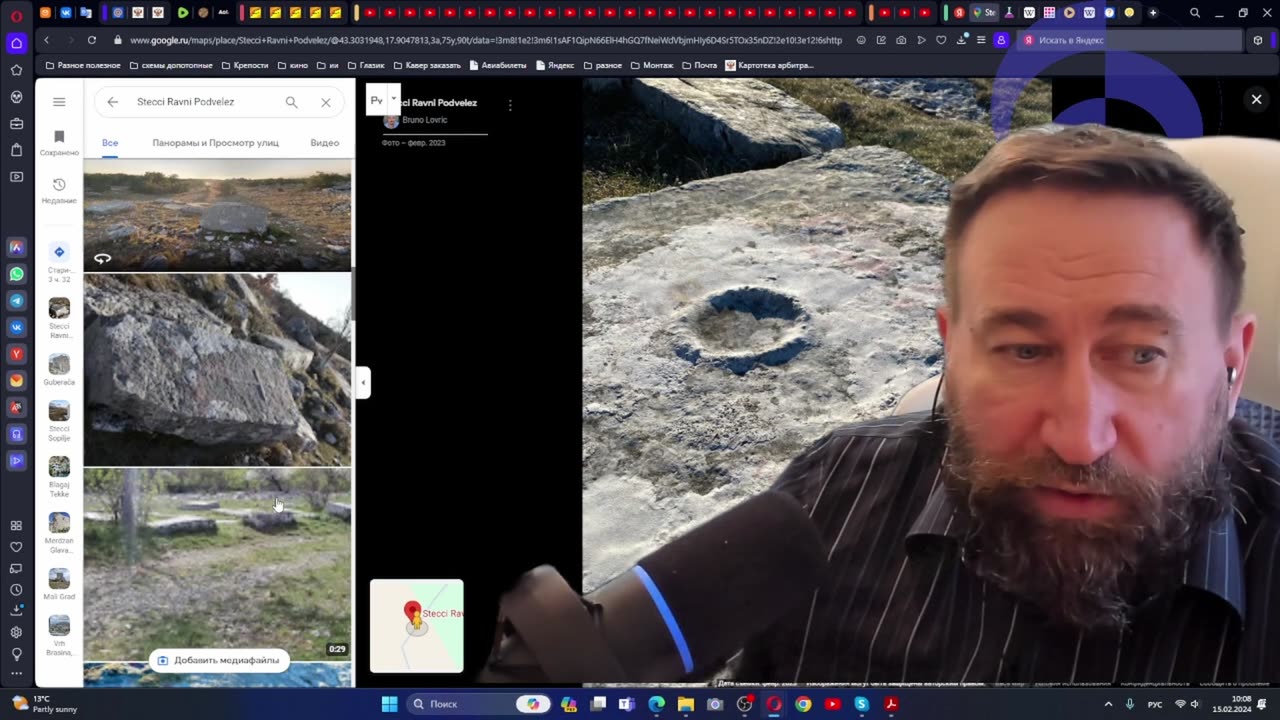
Task: Click the Искать в Яндекс search field
Action: [x=1130, y=40]
